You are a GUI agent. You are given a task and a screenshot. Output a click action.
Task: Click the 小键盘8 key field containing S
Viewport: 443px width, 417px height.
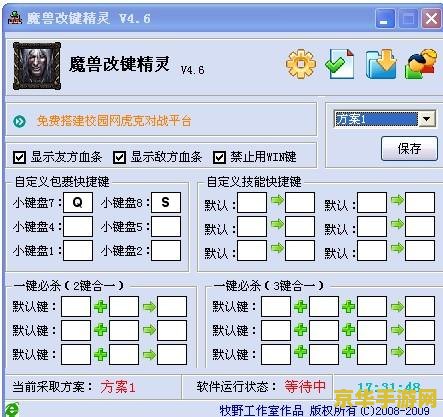[x=166, y=202]
